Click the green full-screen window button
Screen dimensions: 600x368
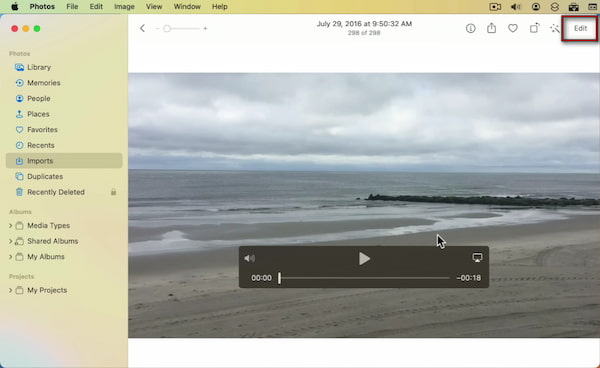[37, 29]
